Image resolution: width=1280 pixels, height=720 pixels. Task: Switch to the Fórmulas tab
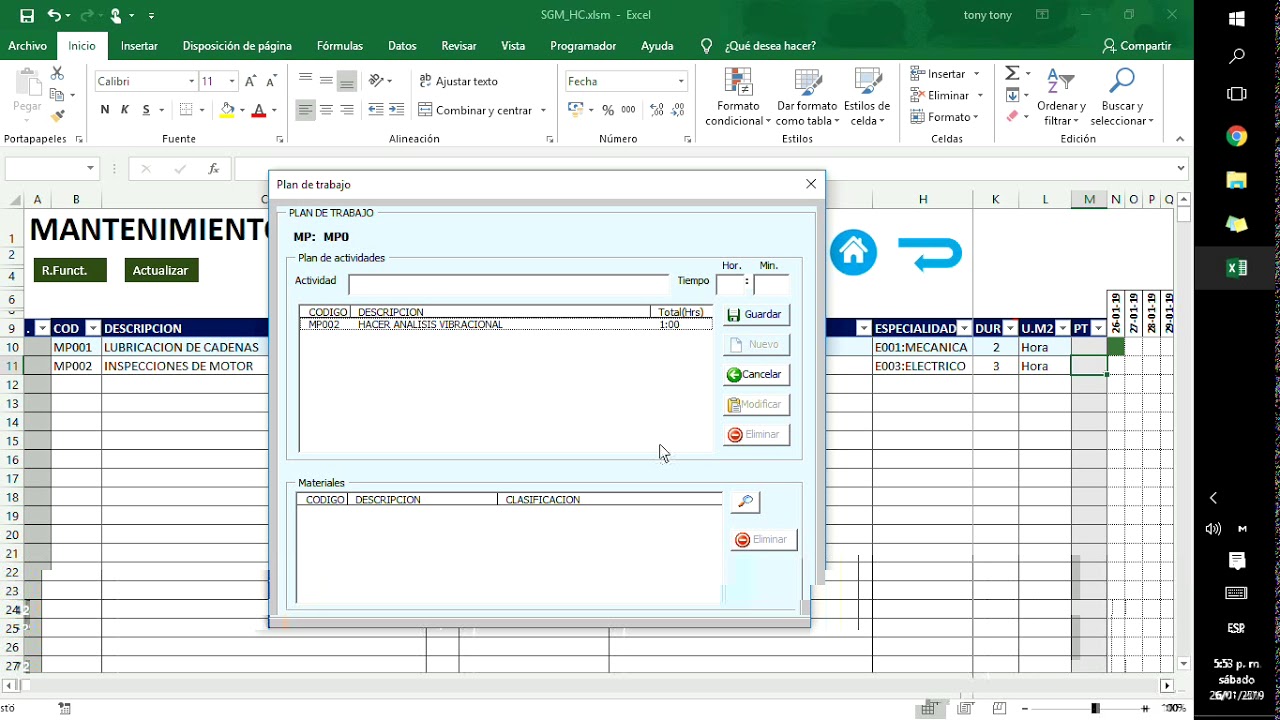pyautogui.click(x=340, y=46)
